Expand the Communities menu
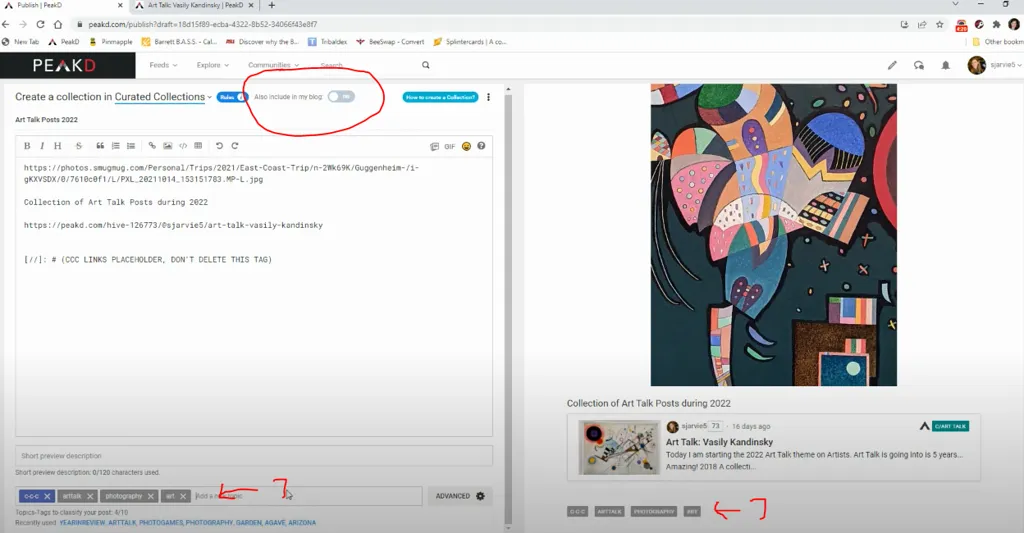The image size is (1024, 533). click(274, 65)
